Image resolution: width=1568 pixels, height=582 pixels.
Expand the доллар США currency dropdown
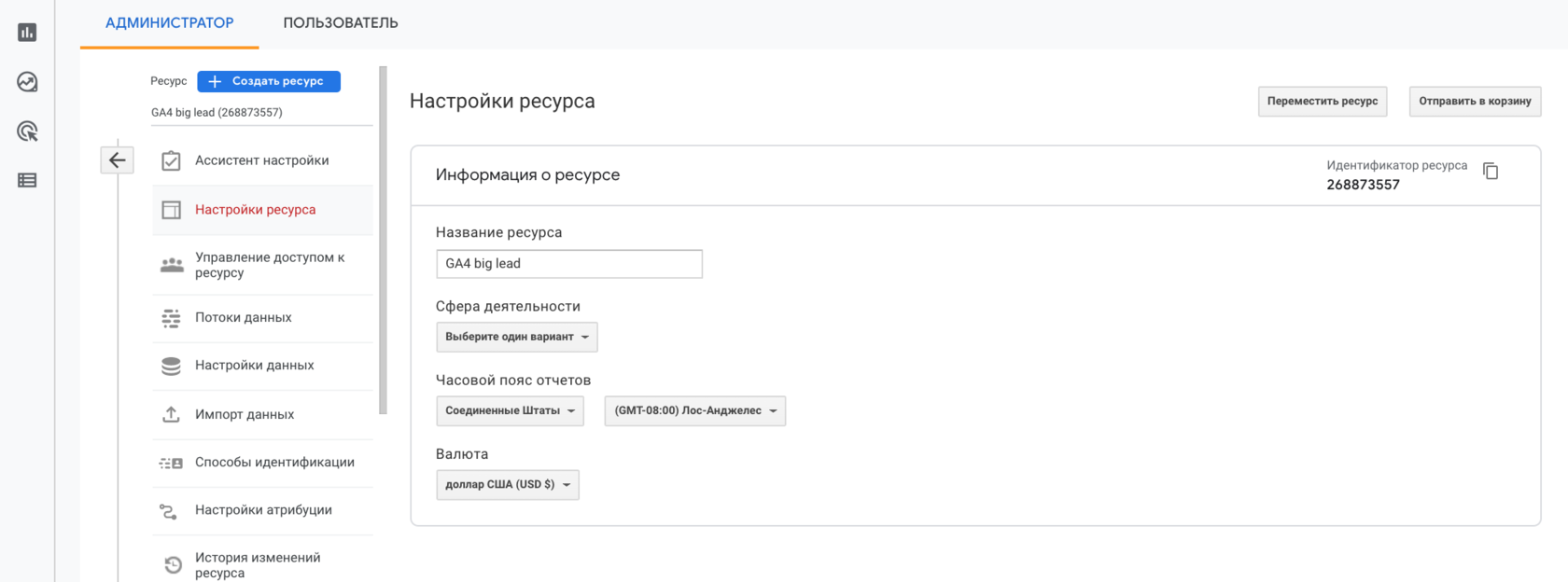[x=507, y=485]
